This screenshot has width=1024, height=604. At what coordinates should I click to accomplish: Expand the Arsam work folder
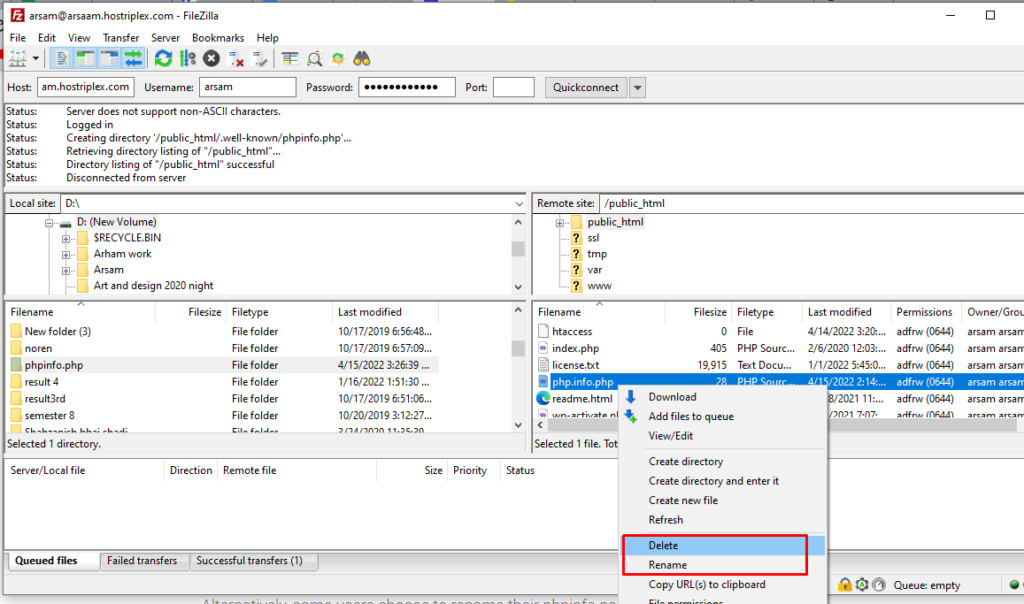(67, 253)
